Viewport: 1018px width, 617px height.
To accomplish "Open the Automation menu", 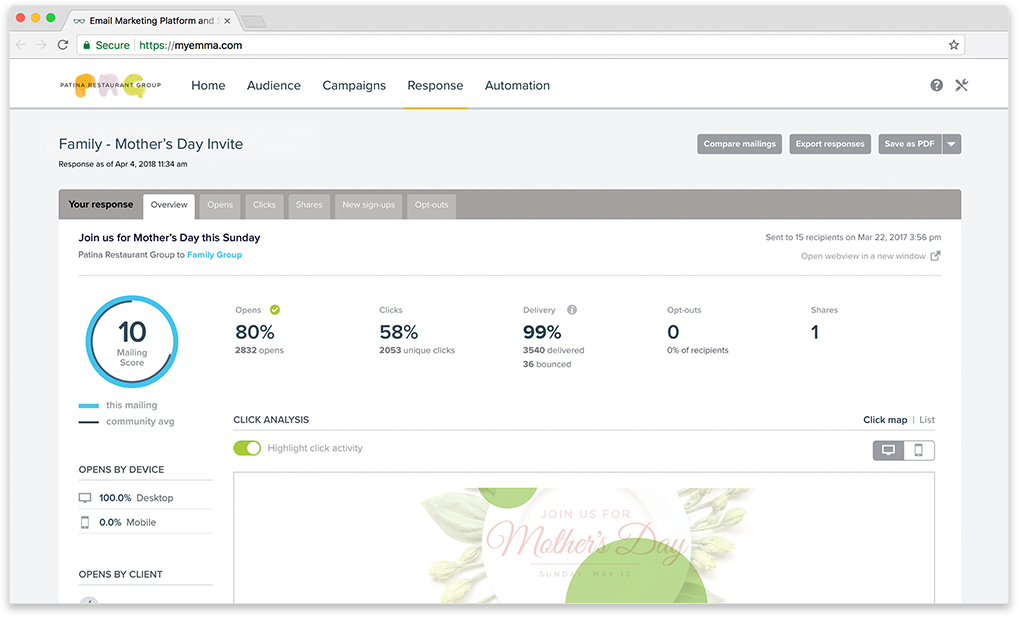I will [517, 85].
